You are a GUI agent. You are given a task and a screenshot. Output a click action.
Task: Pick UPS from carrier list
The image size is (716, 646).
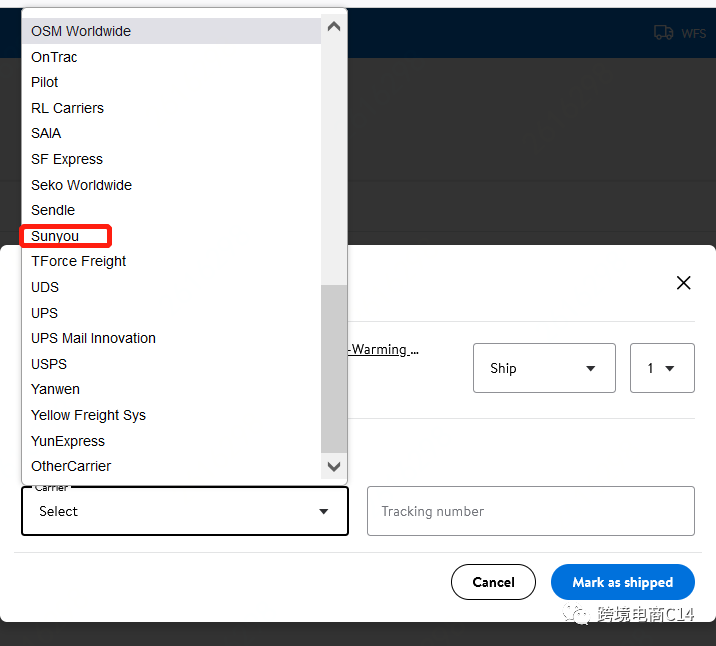click(171, 313)
